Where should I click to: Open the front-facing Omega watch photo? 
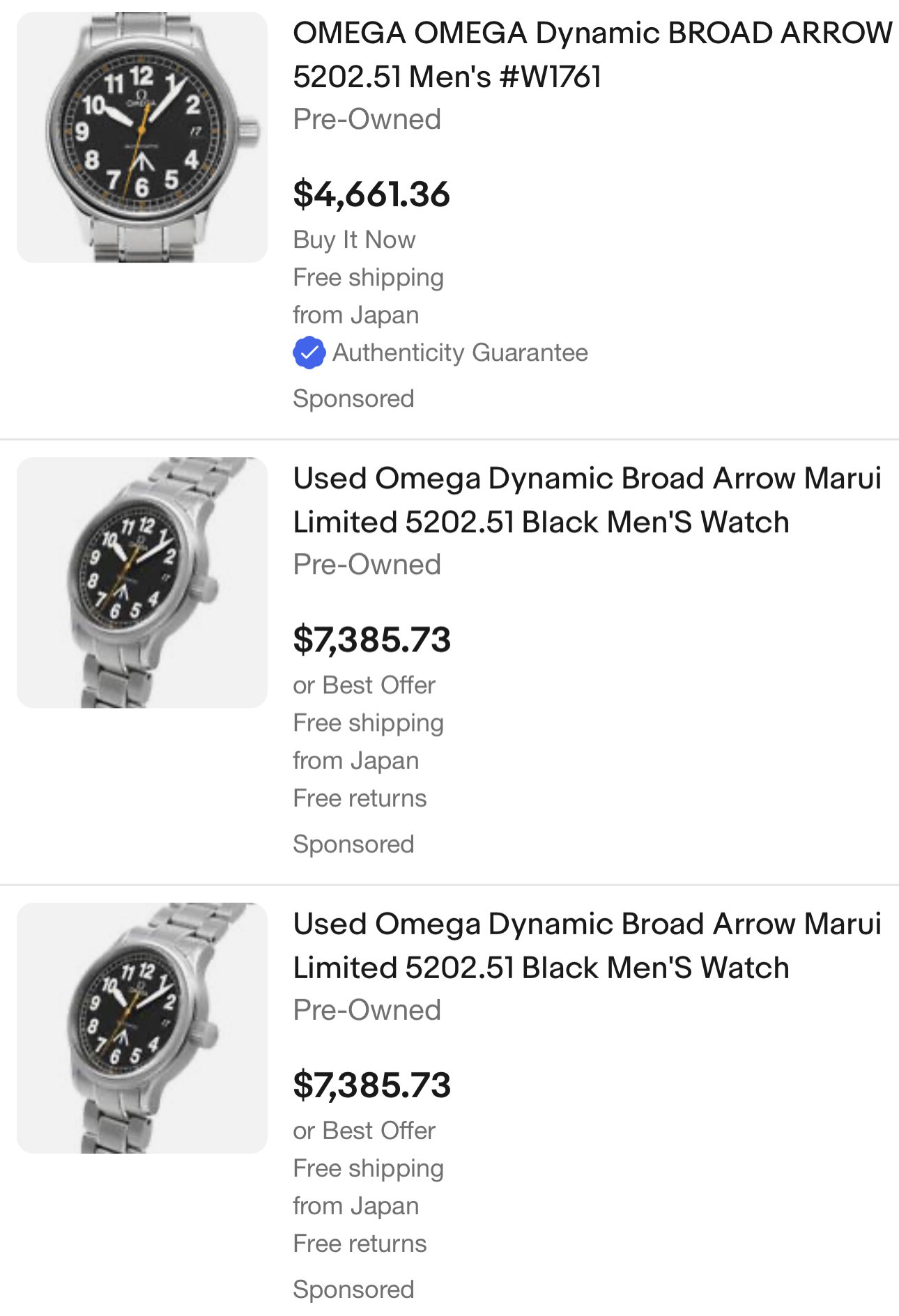[142, 137]
